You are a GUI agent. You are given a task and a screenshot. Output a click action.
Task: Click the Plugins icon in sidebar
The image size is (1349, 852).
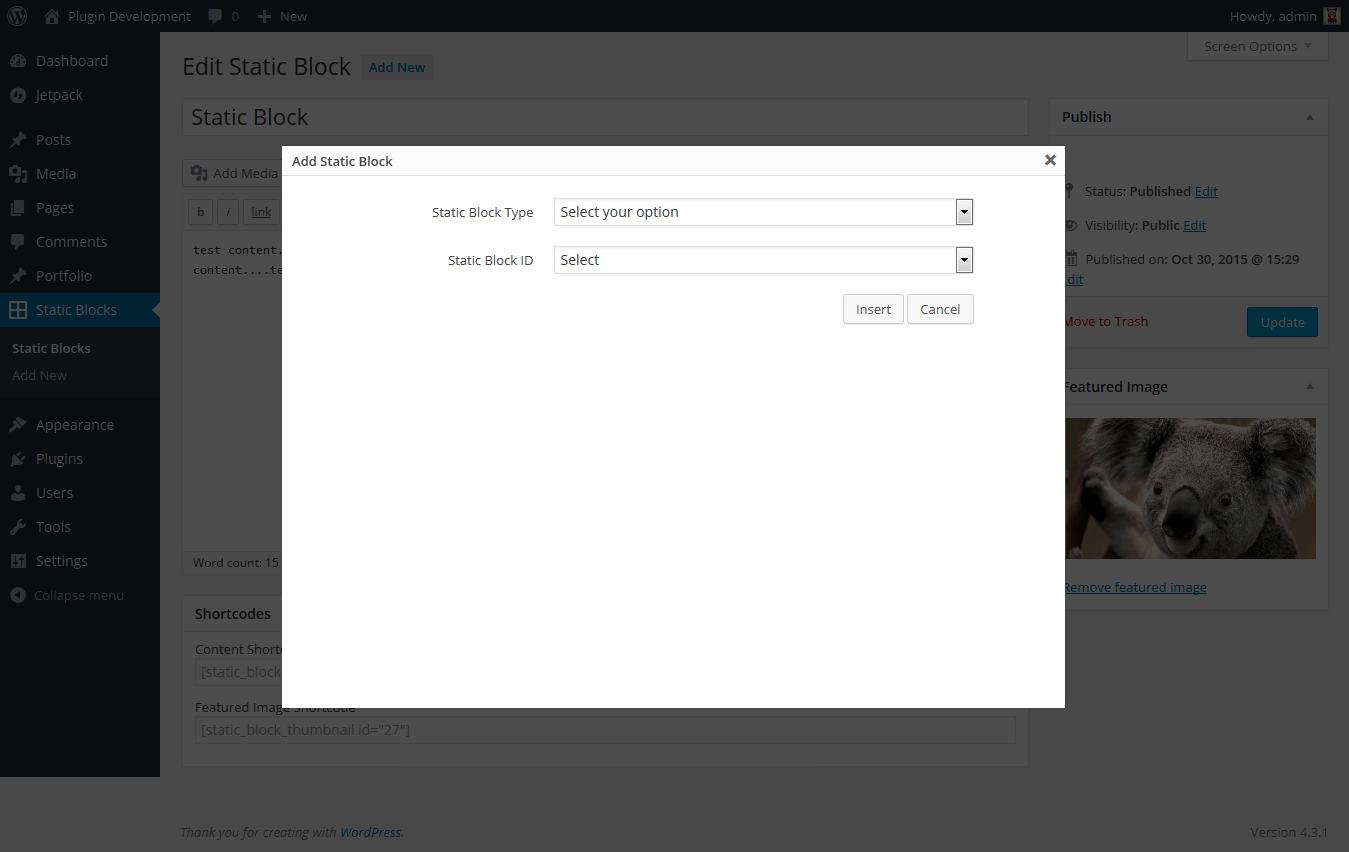coord(17,459)
